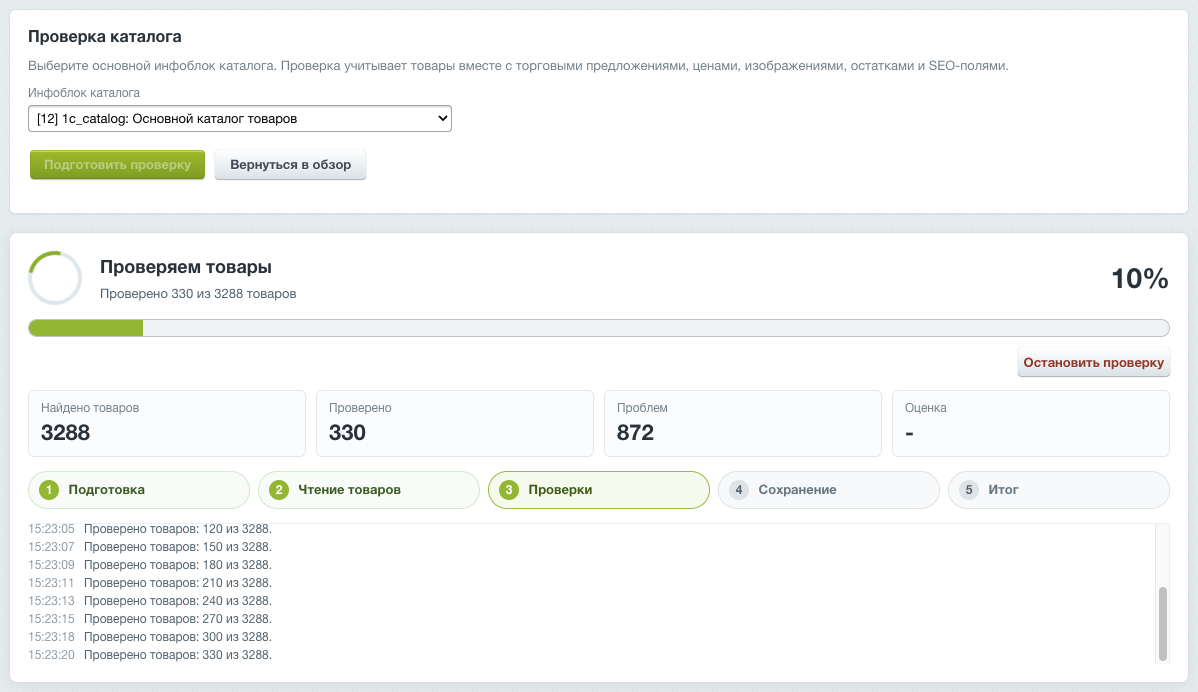Click the Проверено 330 stat card

[x=455, y=424]
